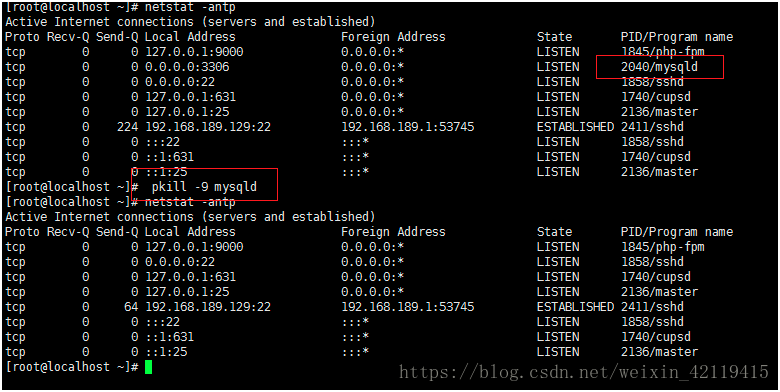This screenshot has height=392, width=780.
Task: Click "netstat -antp" command typed after pkill
Action: 190,202
